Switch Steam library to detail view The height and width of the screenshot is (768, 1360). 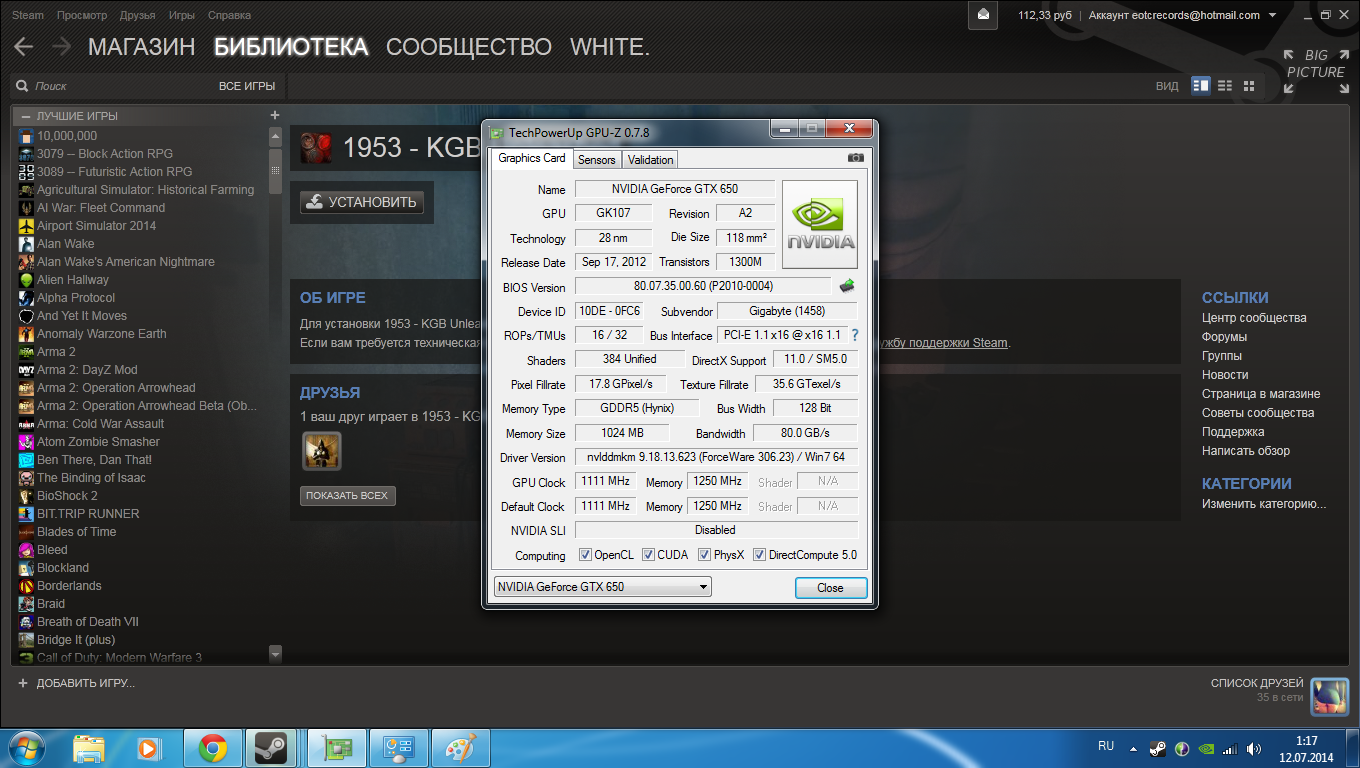click(x=1201, y=86)
